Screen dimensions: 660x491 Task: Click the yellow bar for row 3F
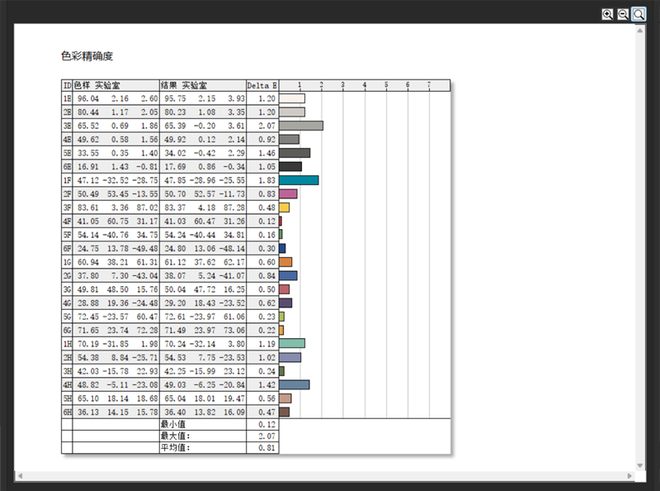tap(284, 207)
